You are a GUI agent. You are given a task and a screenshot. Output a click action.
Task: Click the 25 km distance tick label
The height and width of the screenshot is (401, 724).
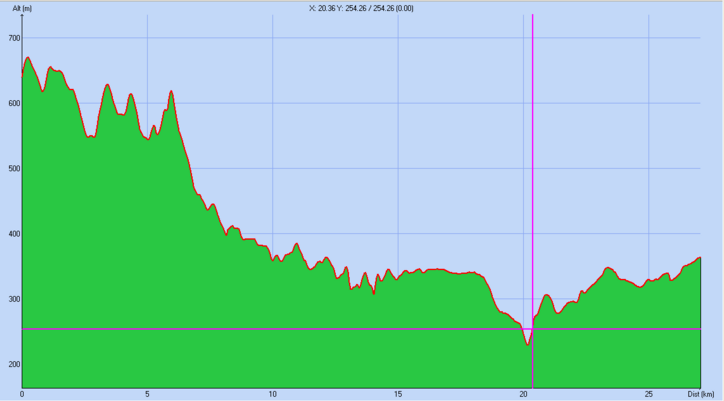pos(648,394)
